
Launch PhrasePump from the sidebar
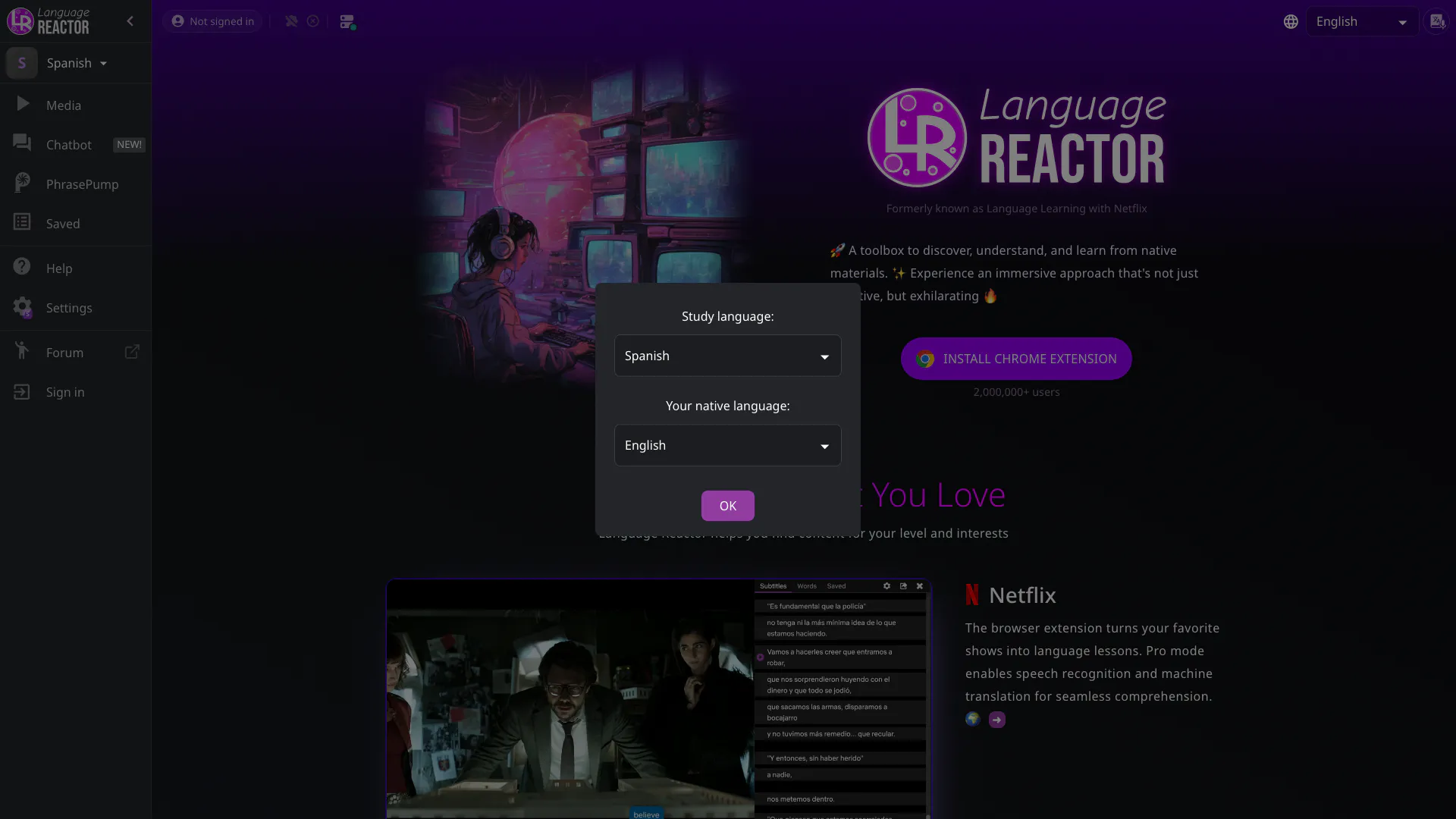click(x=81, y=184)
